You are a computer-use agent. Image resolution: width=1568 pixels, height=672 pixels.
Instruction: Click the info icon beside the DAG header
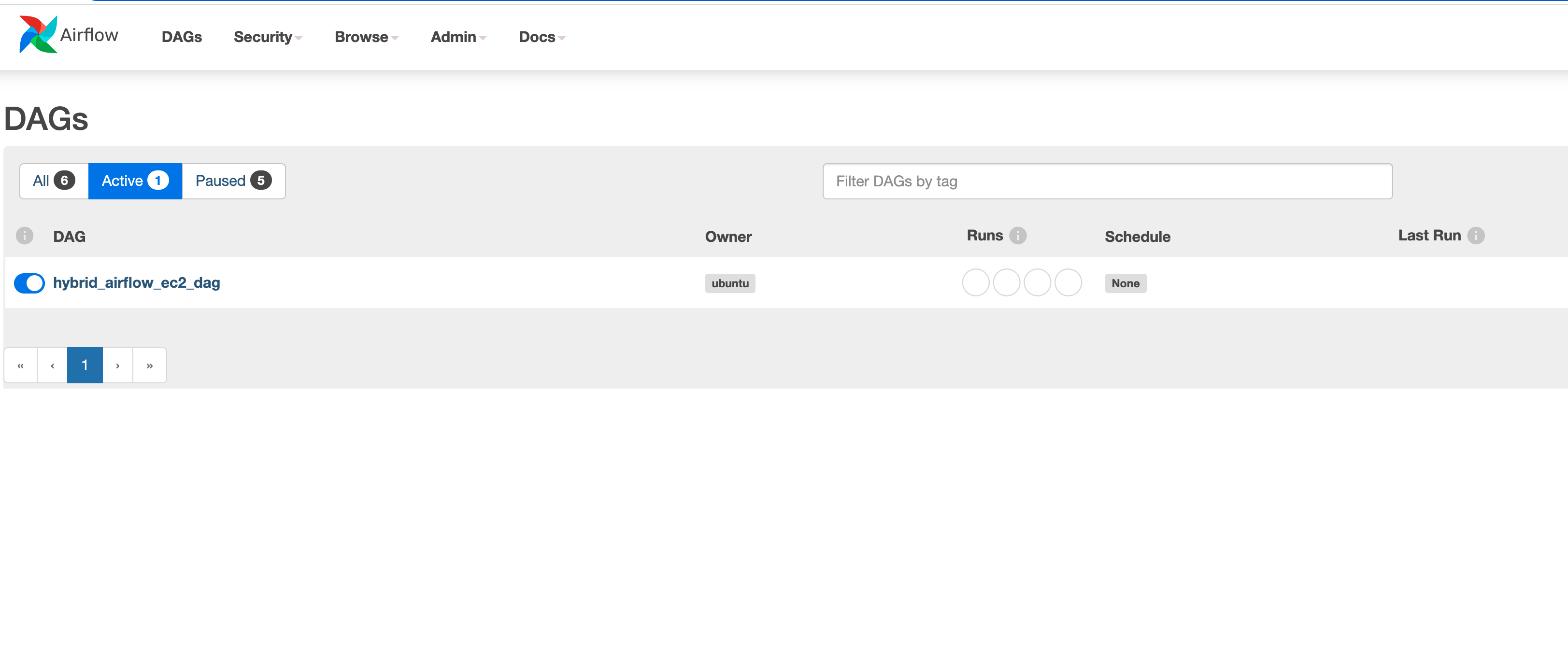pos(24,236)
